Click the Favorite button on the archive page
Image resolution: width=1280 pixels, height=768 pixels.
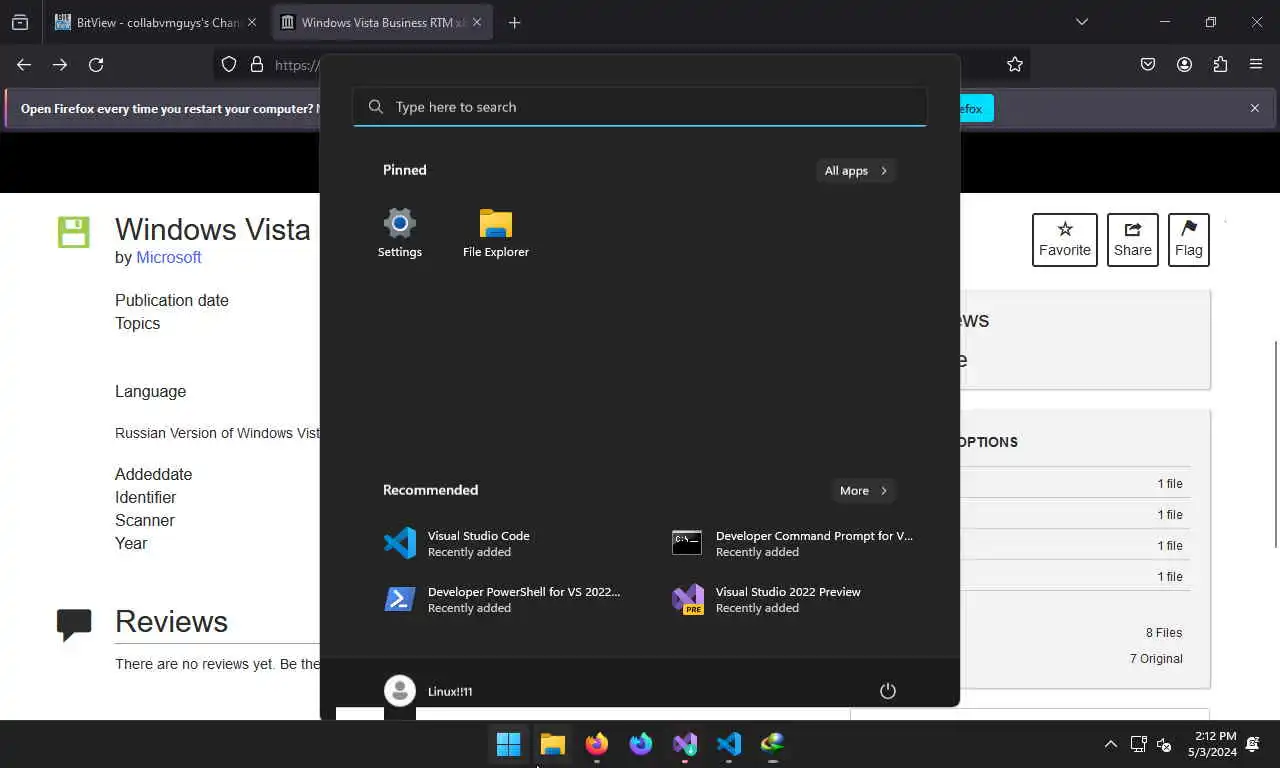pos(1065,240)
